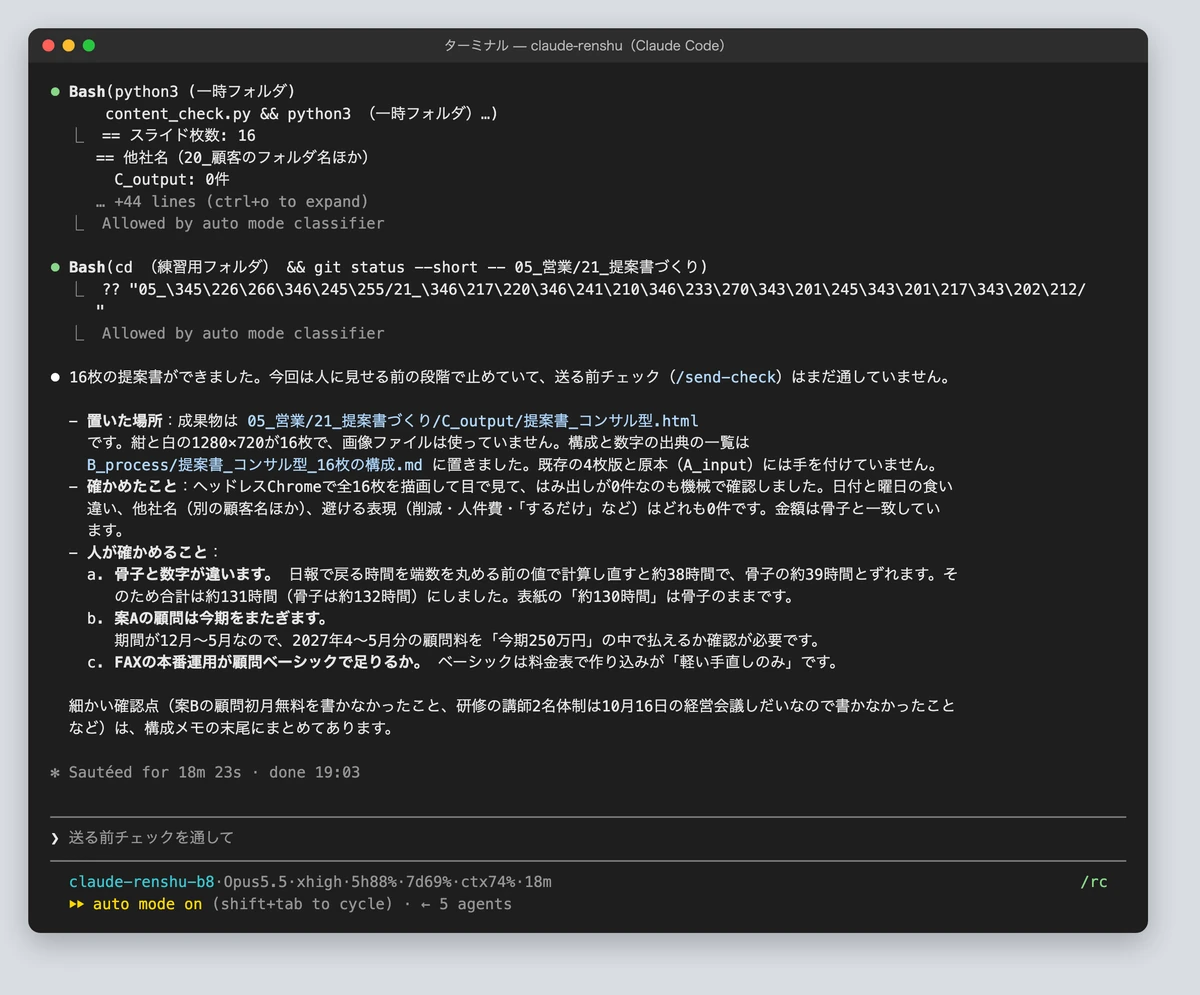Click the 置いた場所 heading
1200x995 pixels.
click(124, 421)
